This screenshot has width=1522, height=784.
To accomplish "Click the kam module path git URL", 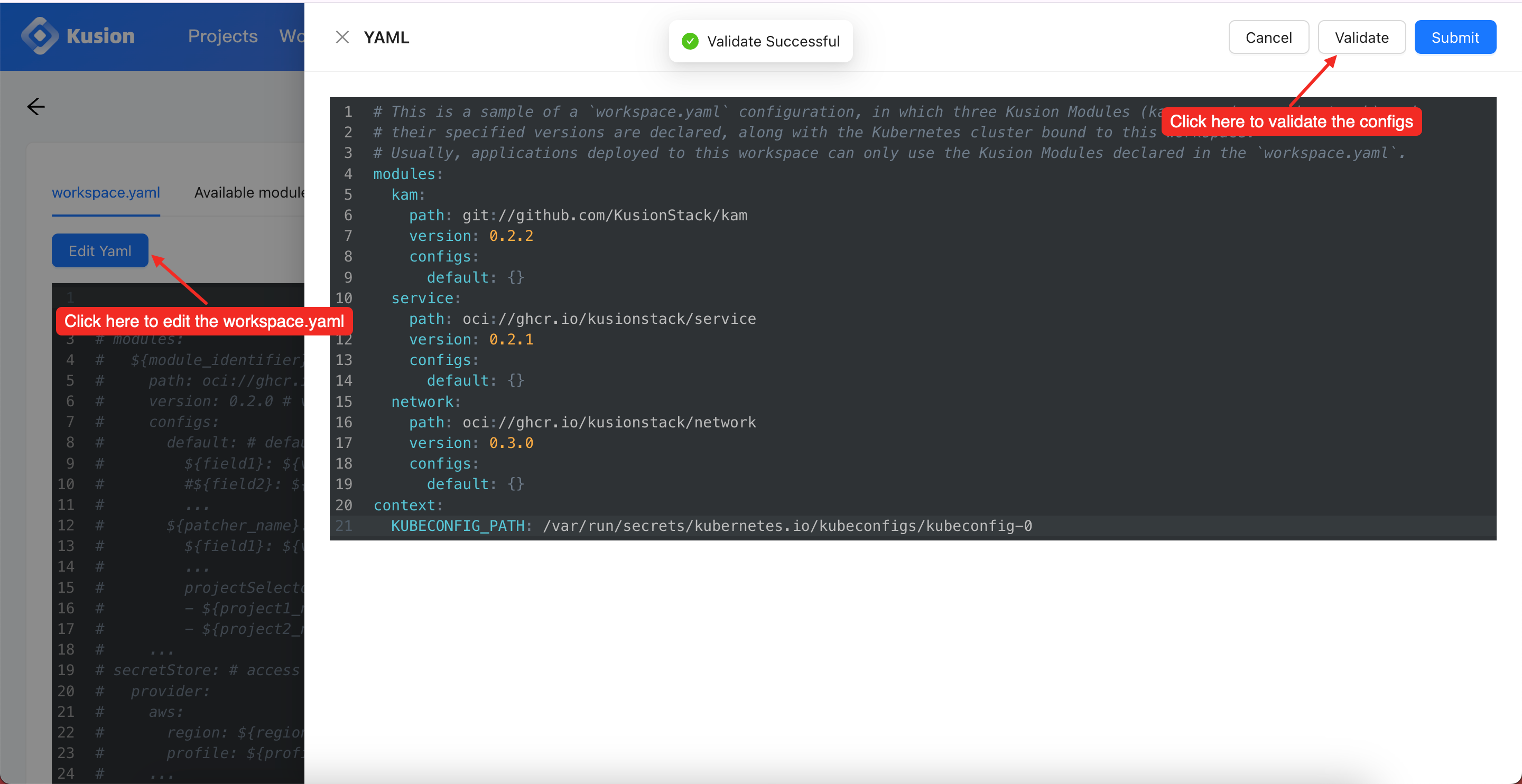I will [605, 215].
